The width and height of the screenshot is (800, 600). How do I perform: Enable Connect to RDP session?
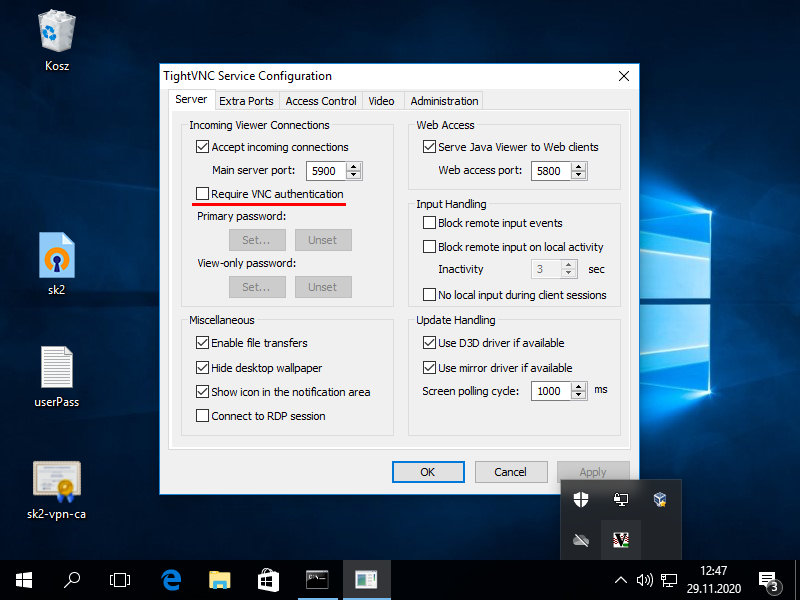click(203, 416)
